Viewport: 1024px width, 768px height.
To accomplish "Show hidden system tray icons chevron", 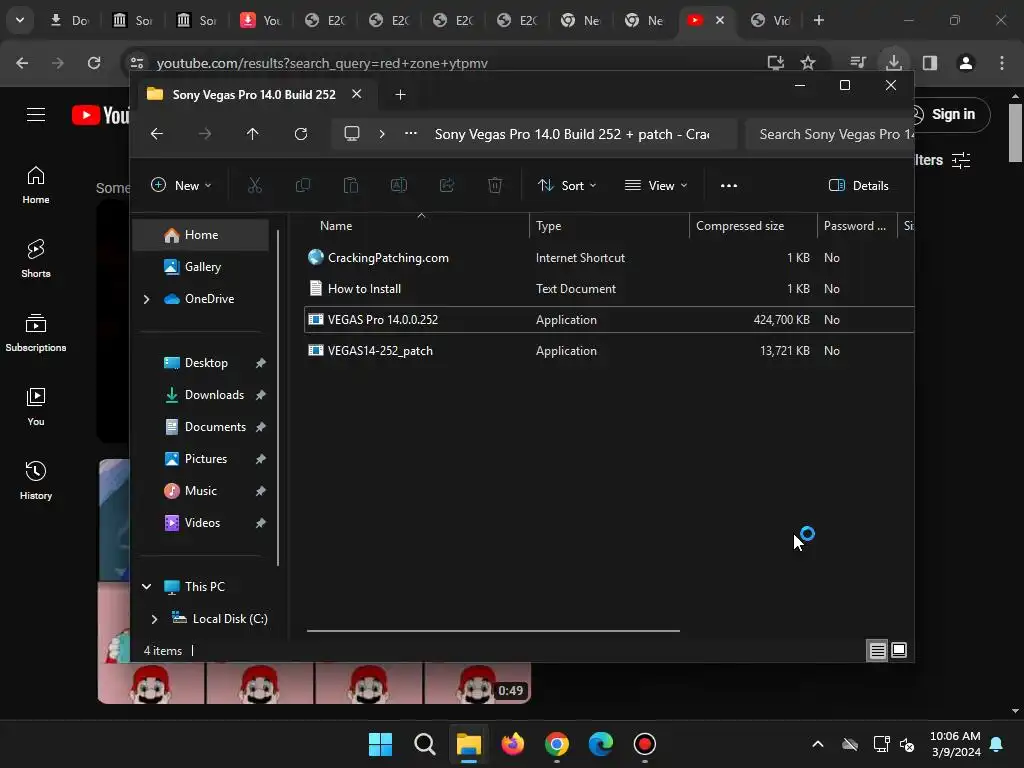I will pos(818,744).
